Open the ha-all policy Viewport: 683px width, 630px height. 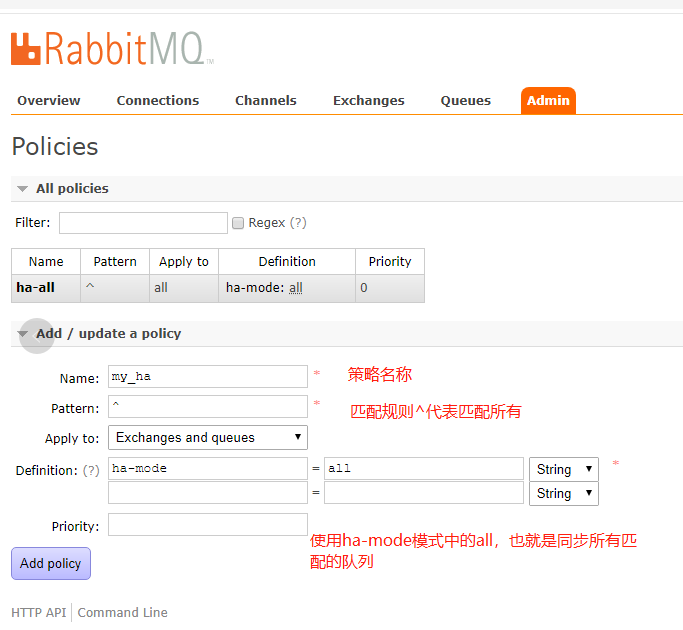pos(35,288)
